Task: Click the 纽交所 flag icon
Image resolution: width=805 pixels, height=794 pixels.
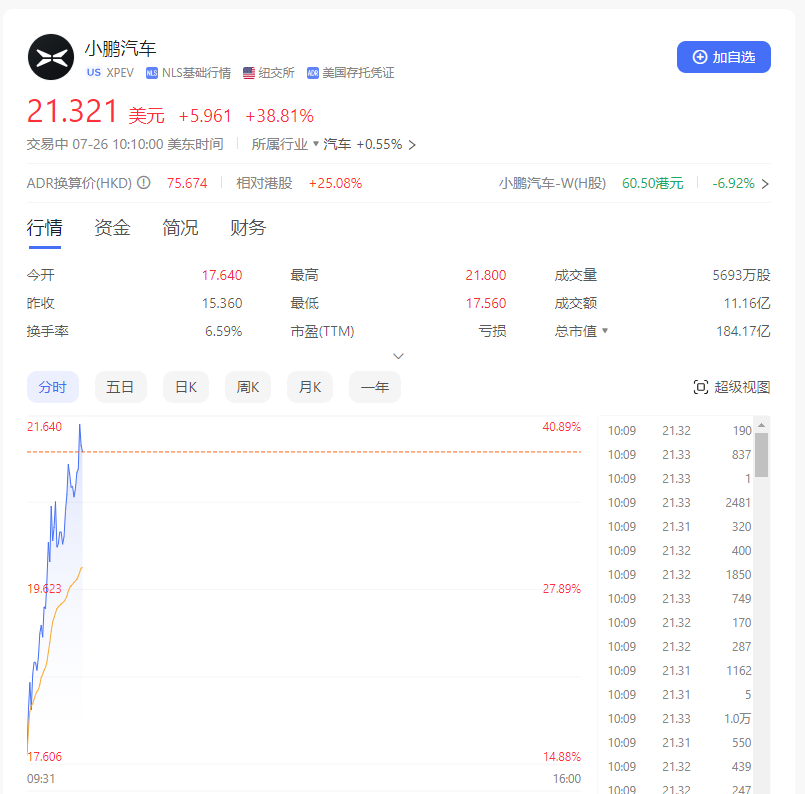Action: (x=248, y=72)
